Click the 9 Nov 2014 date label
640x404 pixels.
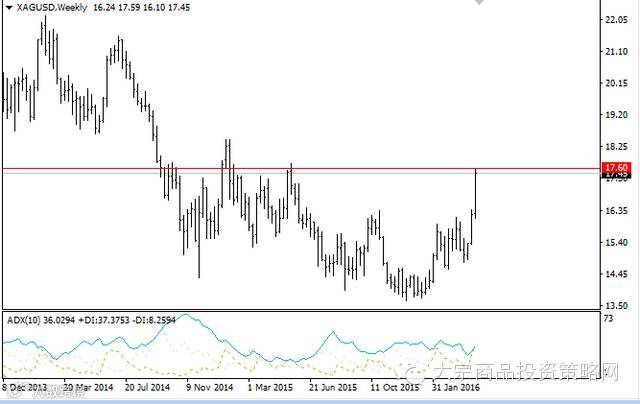(x=209, y=387)
